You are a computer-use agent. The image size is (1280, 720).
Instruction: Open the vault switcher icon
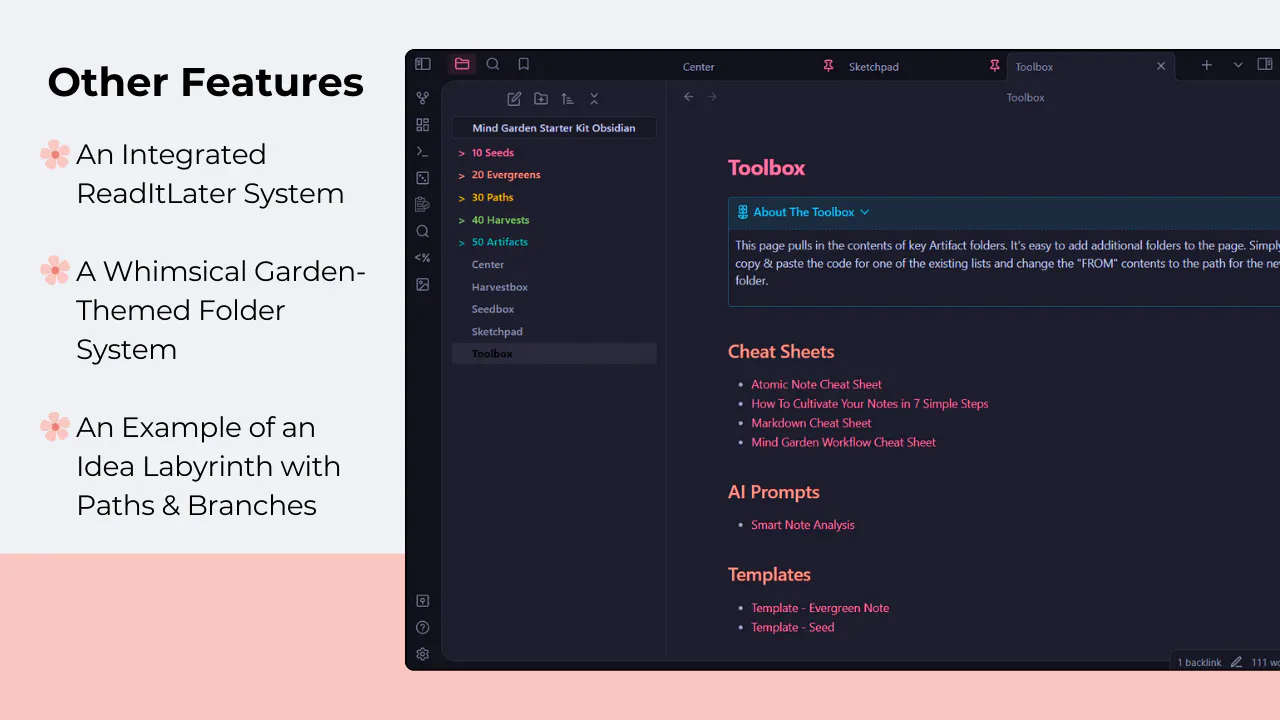click(x=423, y=601)
